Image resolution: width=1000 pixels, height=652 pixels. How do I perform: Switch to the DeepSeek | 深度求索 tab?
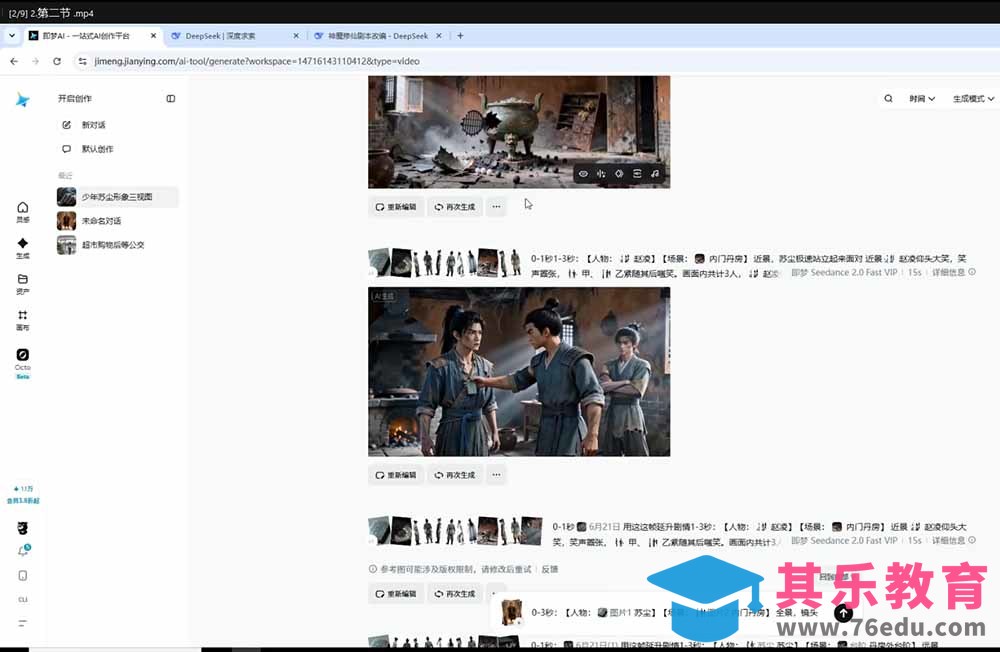pyautogui.click(x=234, y=36)
